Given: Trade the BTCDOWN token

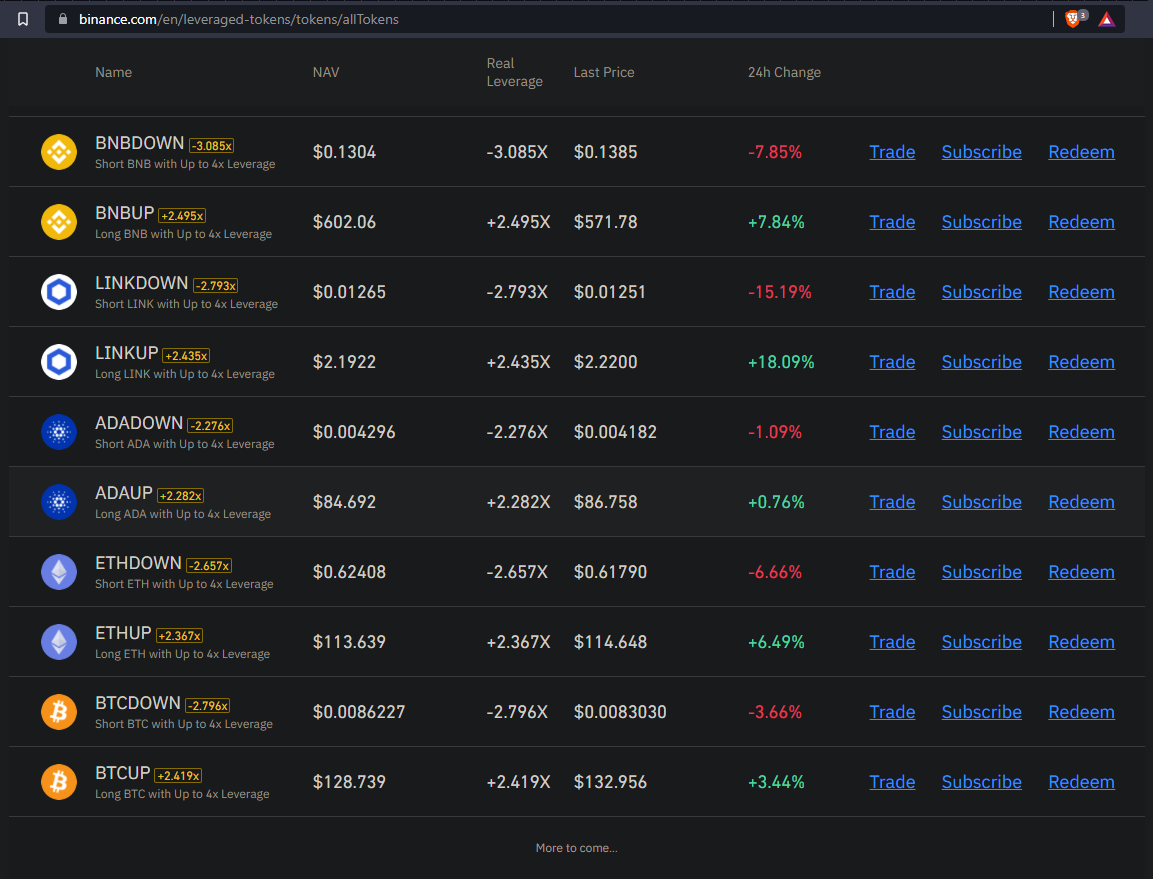Looking at the screenshot, I should point(892,712).
